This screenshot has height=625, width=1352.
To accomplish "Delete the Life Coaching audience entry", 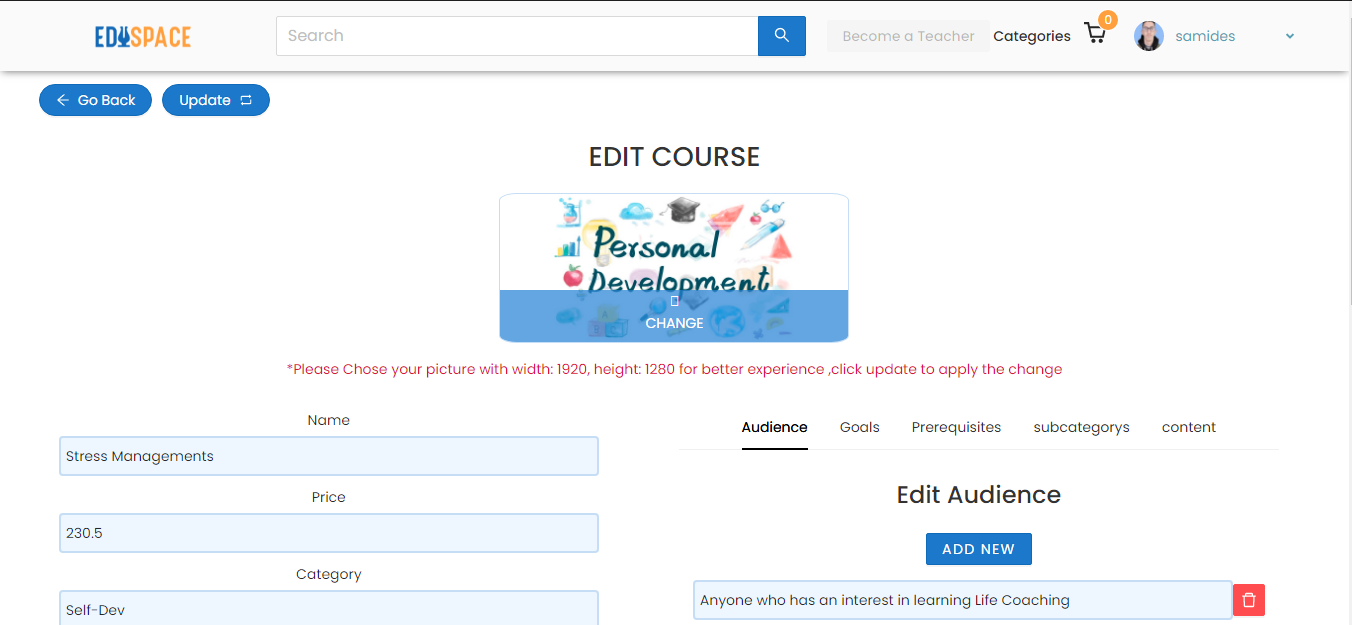I will [x=1249, y=600].
